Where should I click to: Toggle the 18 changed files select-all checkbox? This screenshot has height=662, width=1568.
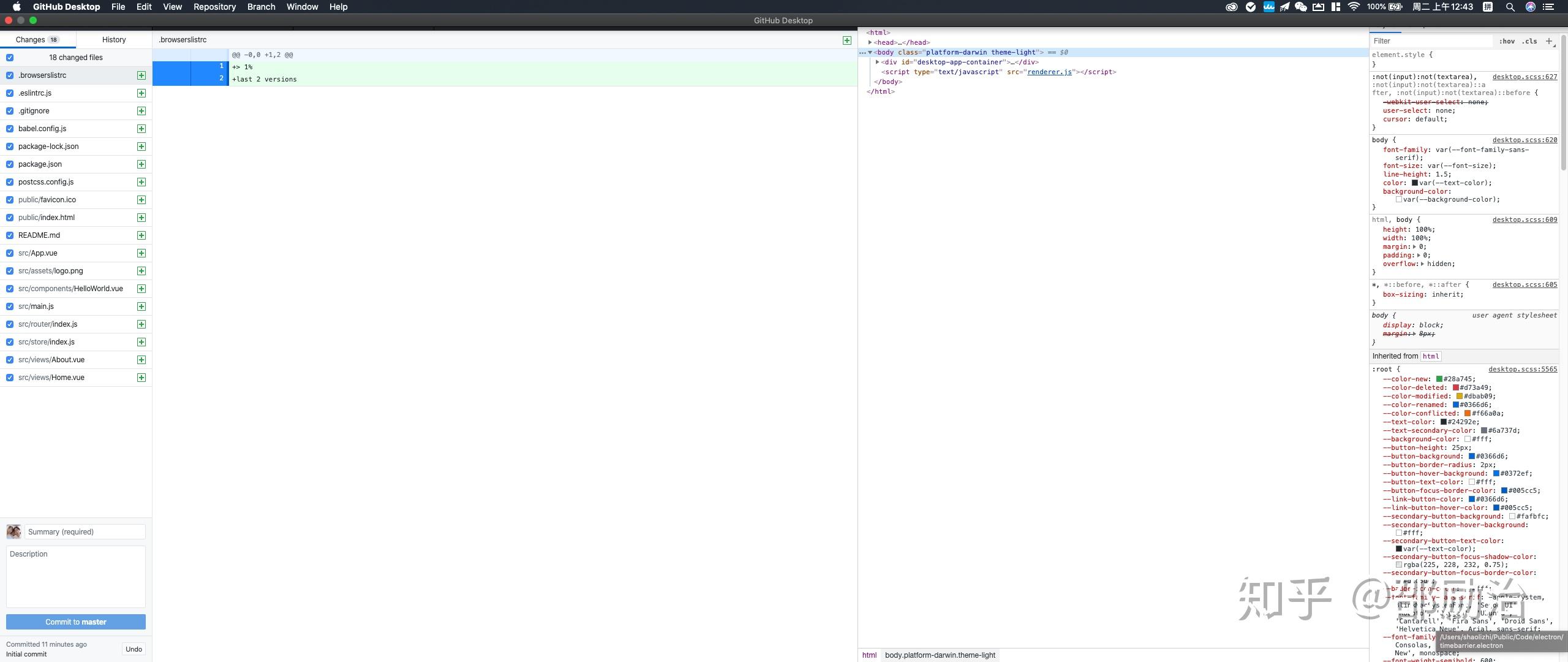[x=10, y=57]
